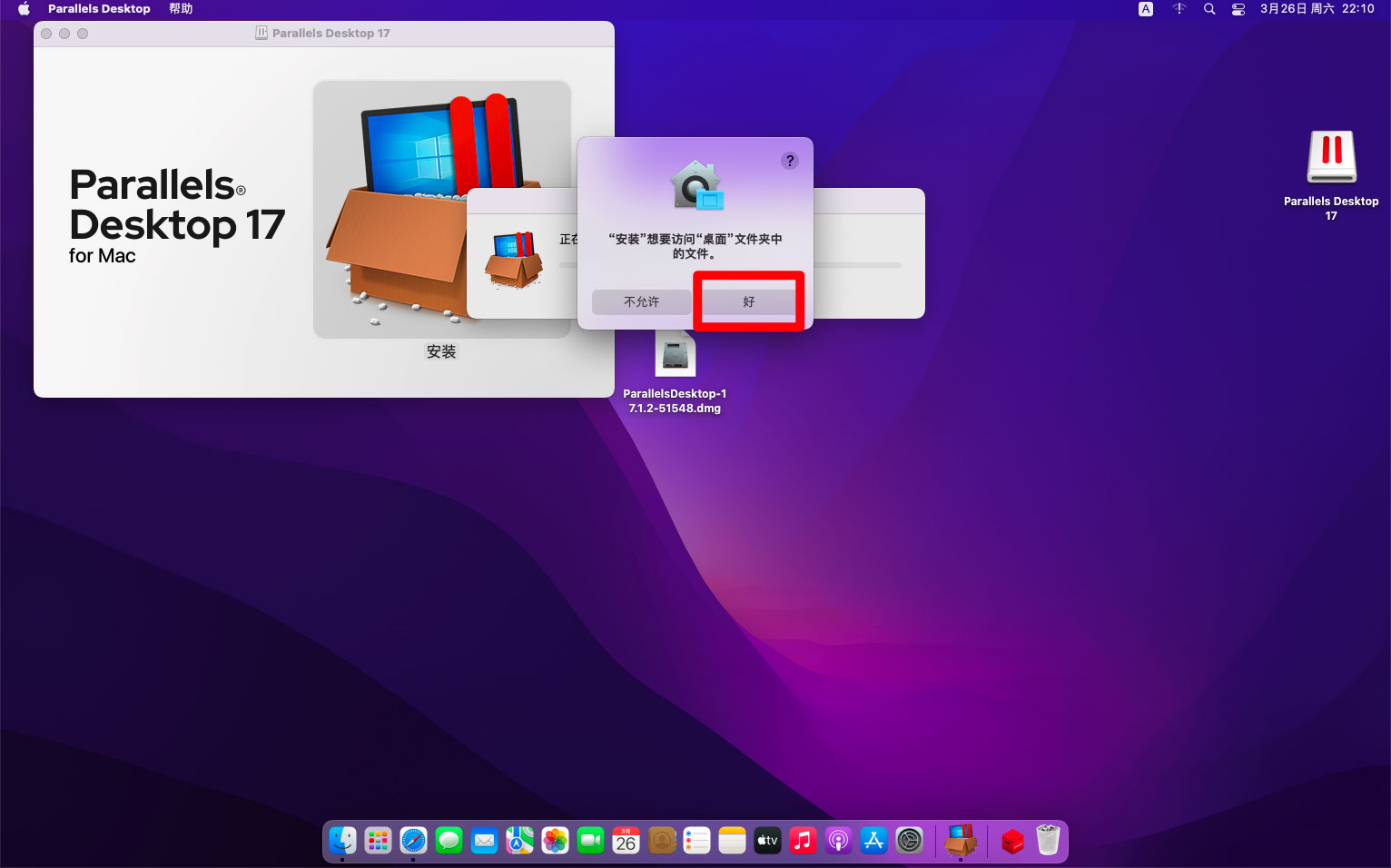The height and width of the screenshot is (868, 1391).
Task: Toggle Control Center in the menu bar
Action: [x=1238, y=9]
